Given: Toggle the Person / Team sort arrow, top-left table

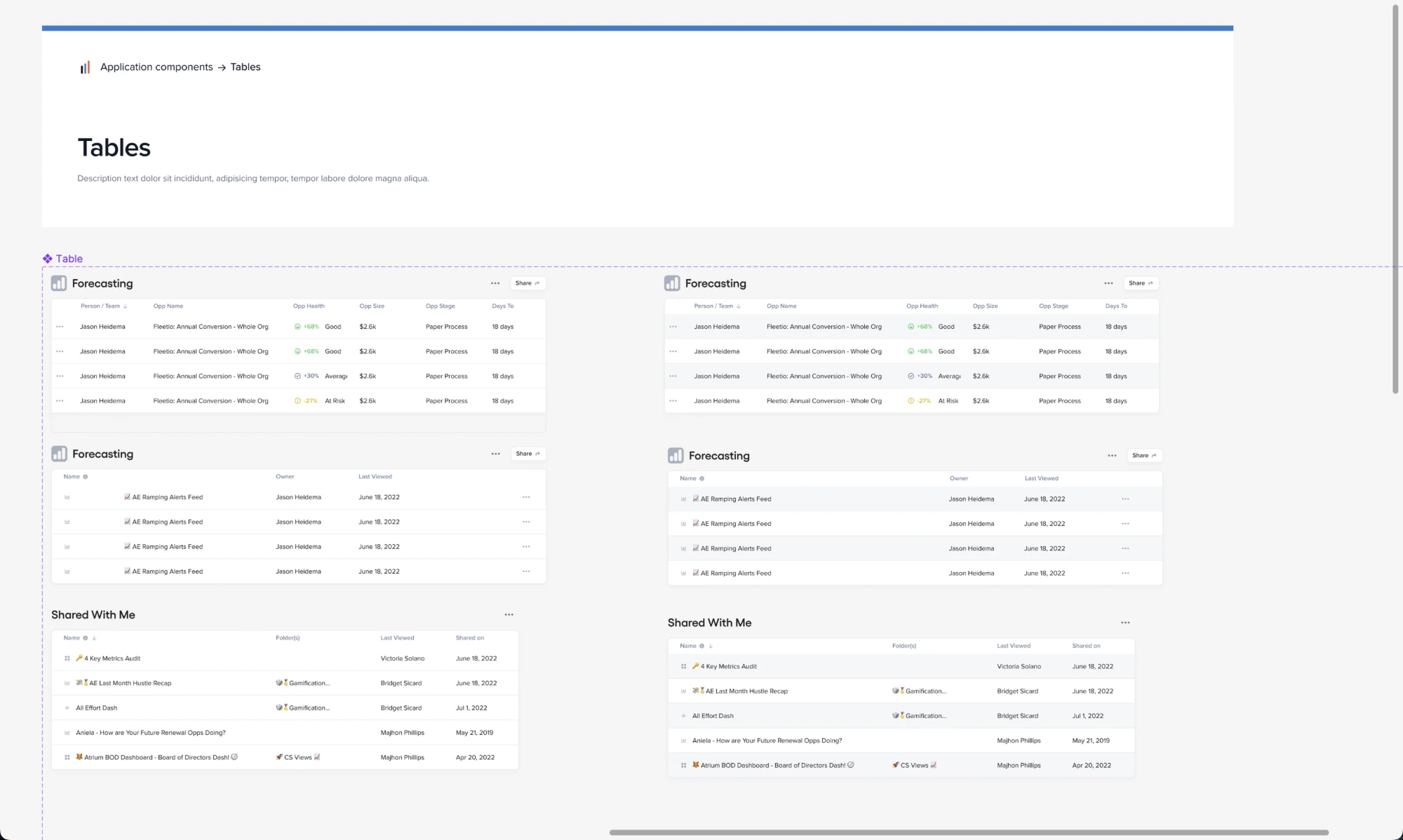Looking at the screenshot, I should click(x=126, y=306).
